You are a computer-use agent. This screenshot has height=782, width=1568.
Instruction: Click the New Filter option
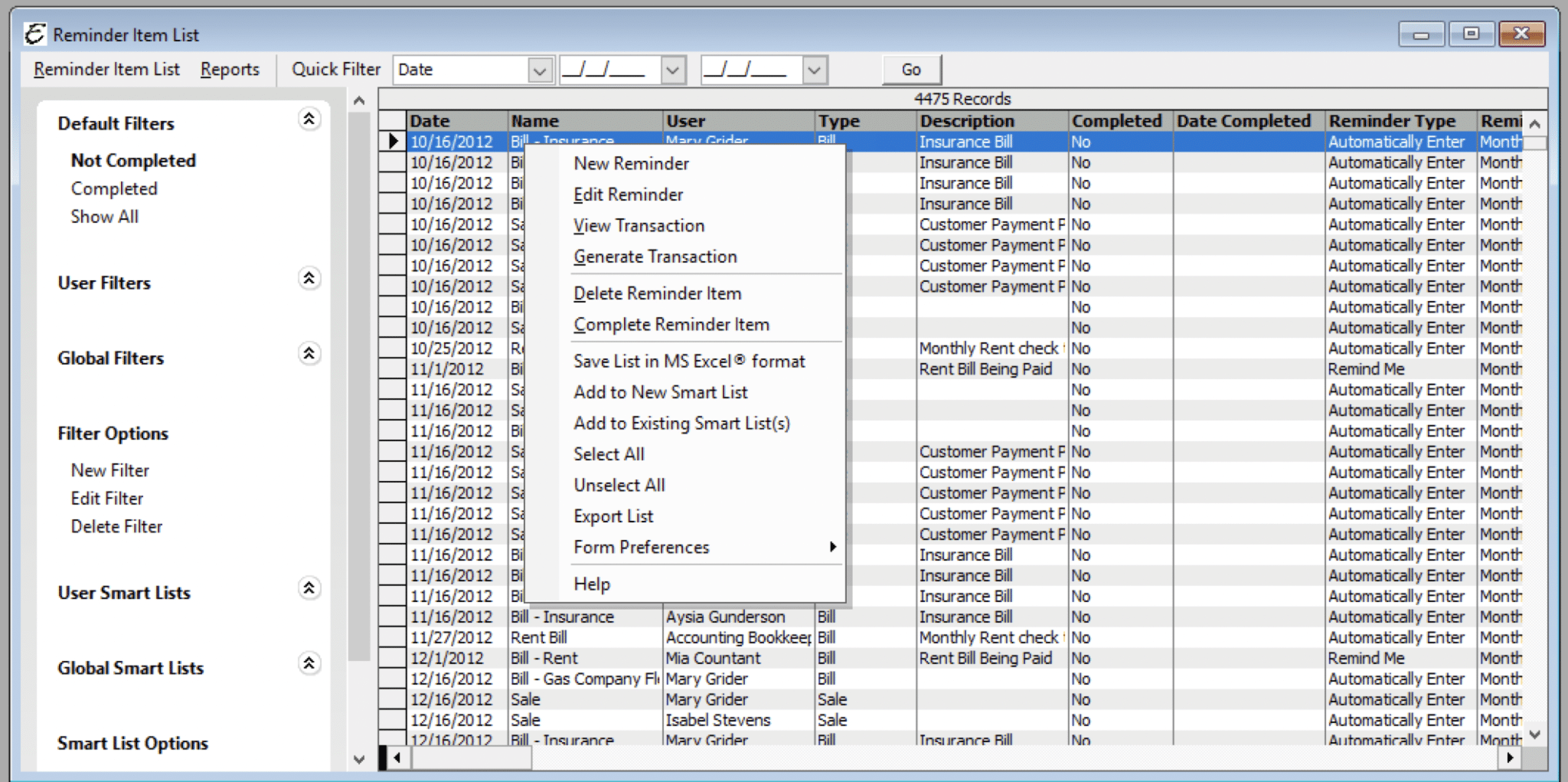[109, 470]
